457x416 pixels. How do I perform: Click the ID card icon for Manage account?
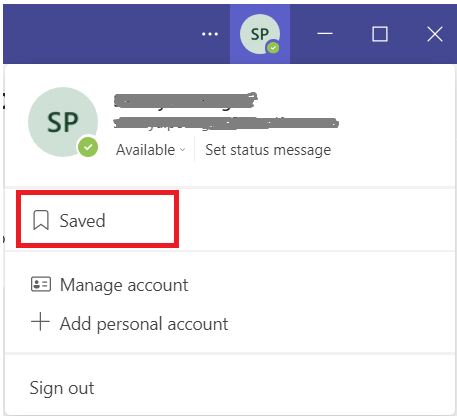pos(41,284)
